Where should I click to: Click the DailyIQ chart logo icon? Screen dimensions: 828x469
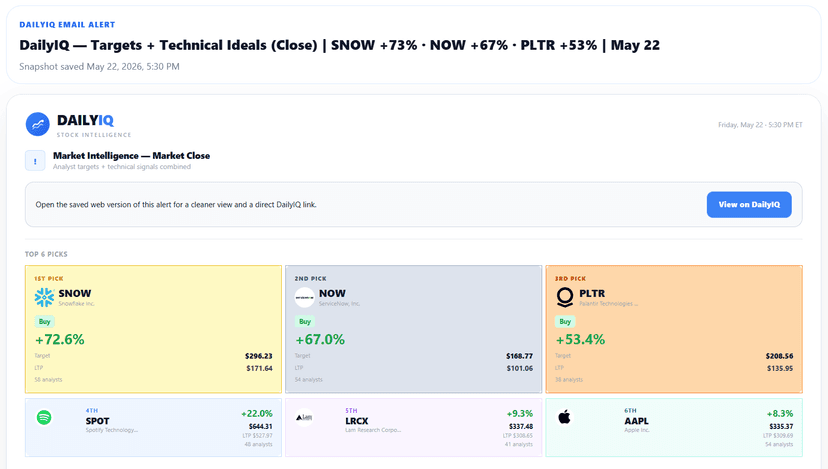[37, 125]
